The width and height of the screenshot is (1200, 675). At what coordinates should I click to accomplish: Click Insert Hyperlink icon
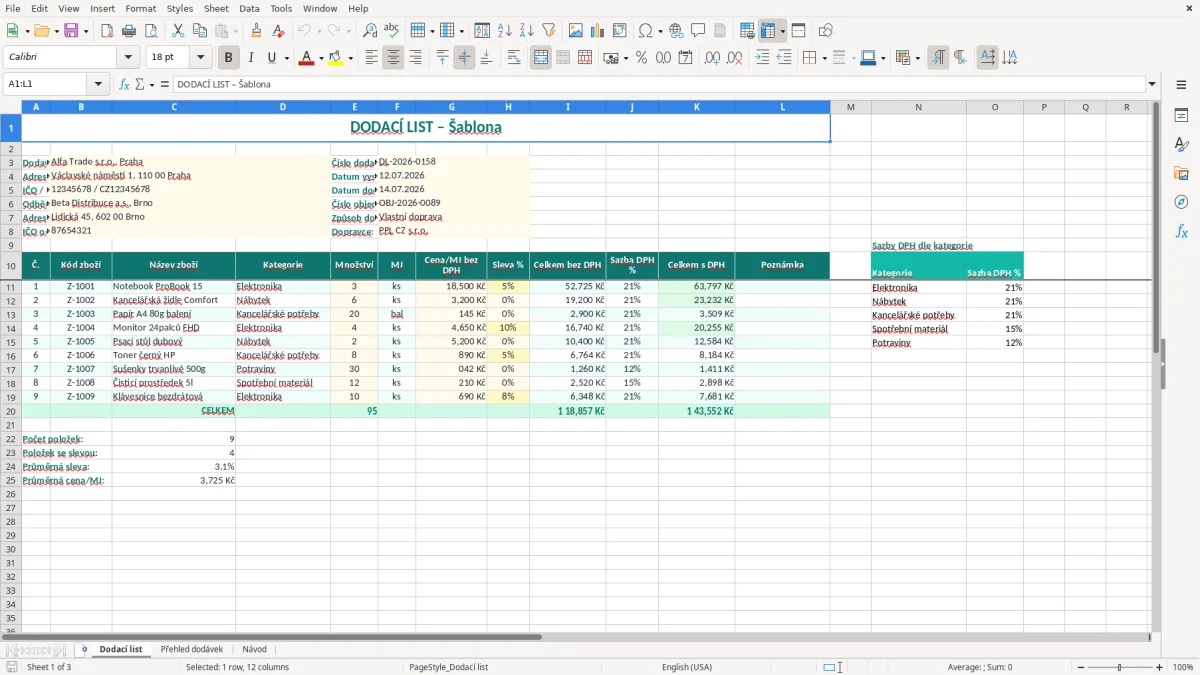(x=676, y=31)
